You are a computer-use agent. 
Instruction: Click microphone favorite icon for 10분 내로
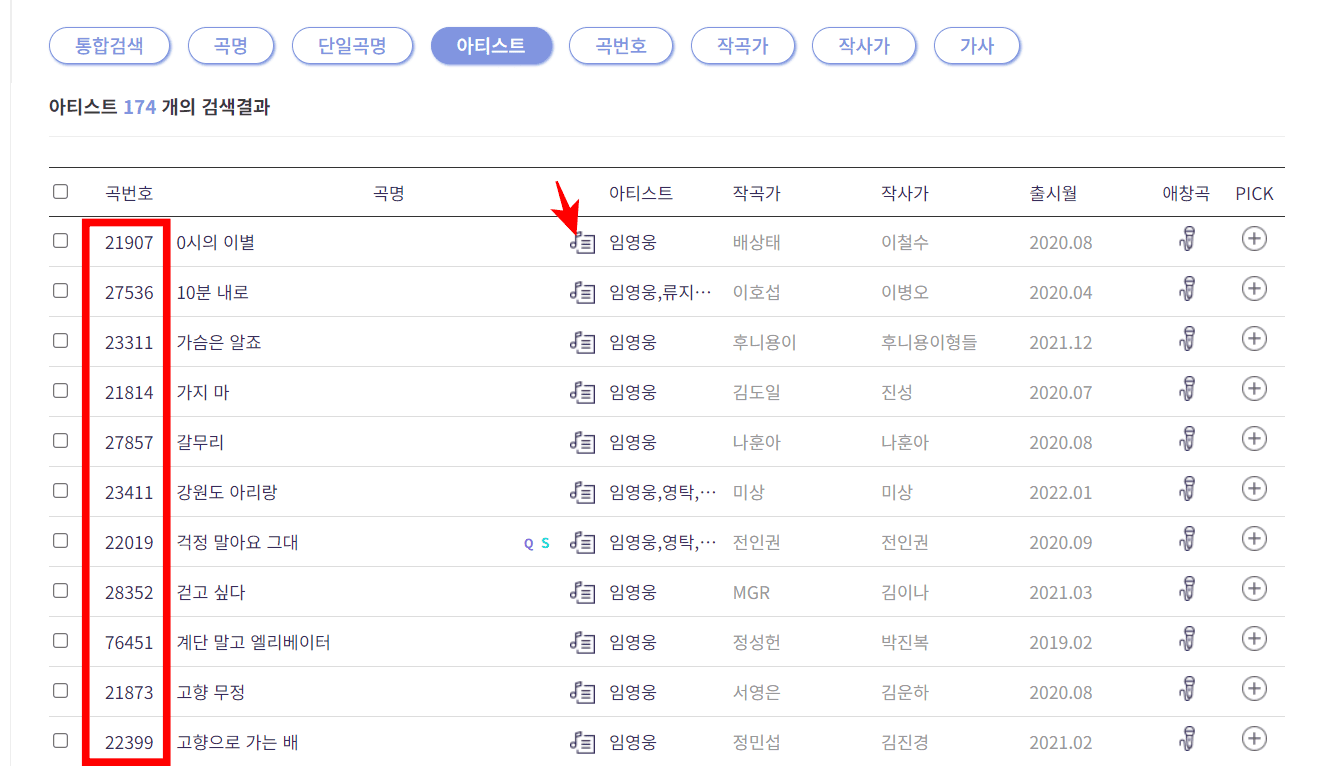(x=1187, y=290)
